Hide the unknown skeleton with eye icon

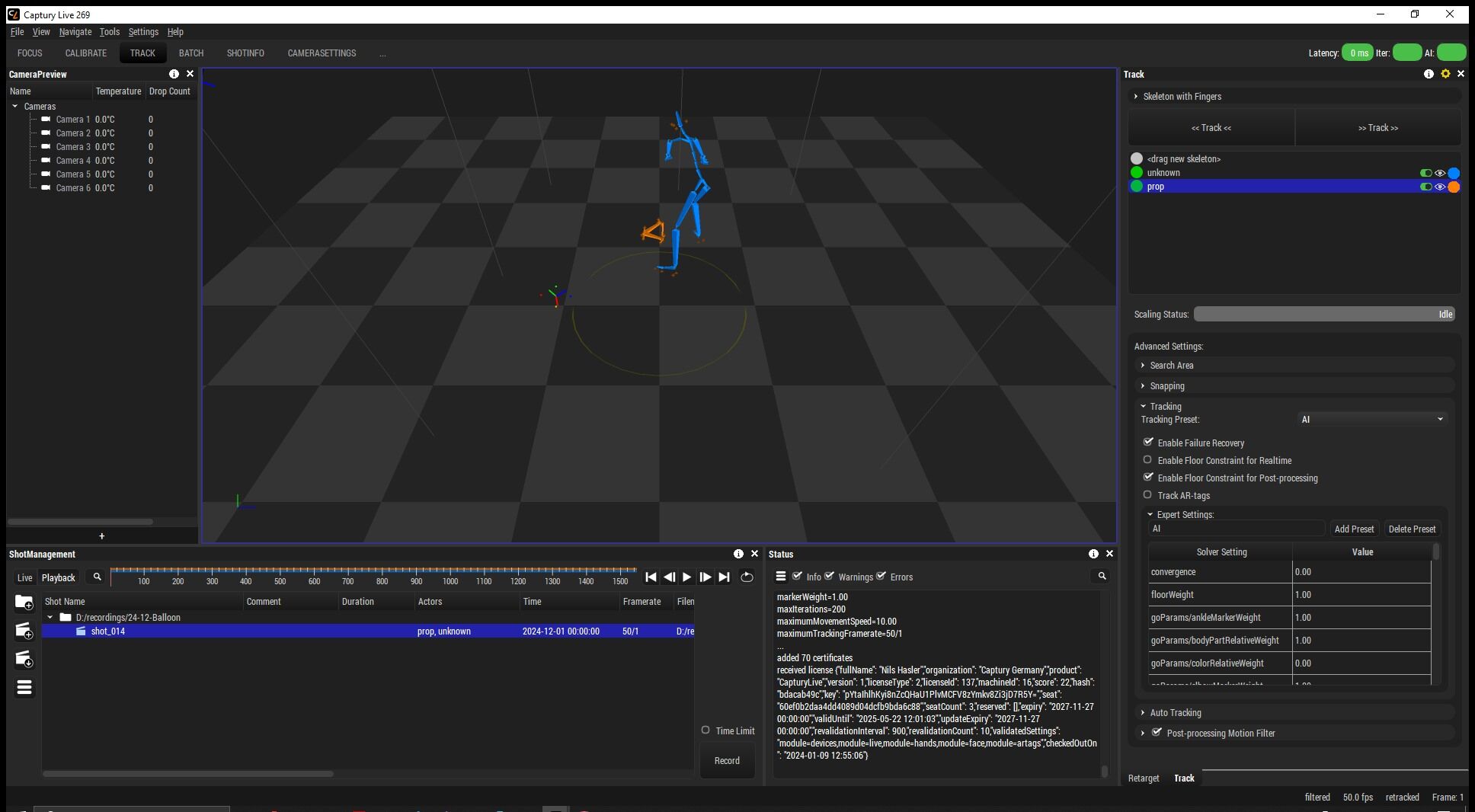click(1440, 173)
